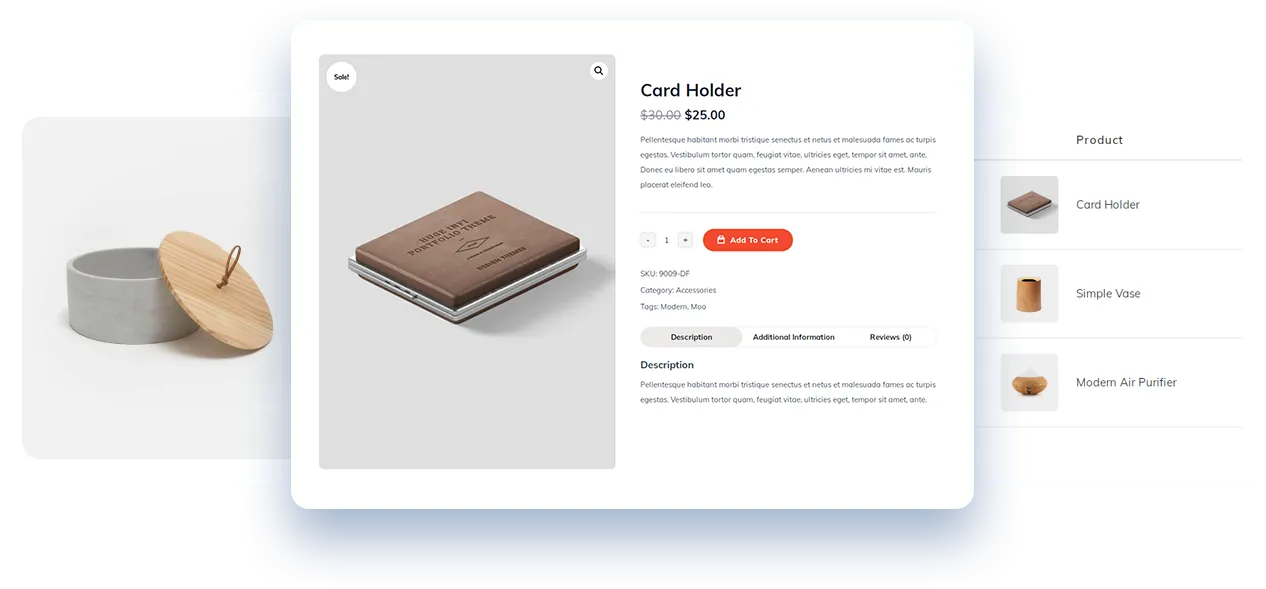This screenshot has height=589, width=1266.
Task: Open the Reviews (0) tab
Action: pyautogui.click(x=890, y=337)
